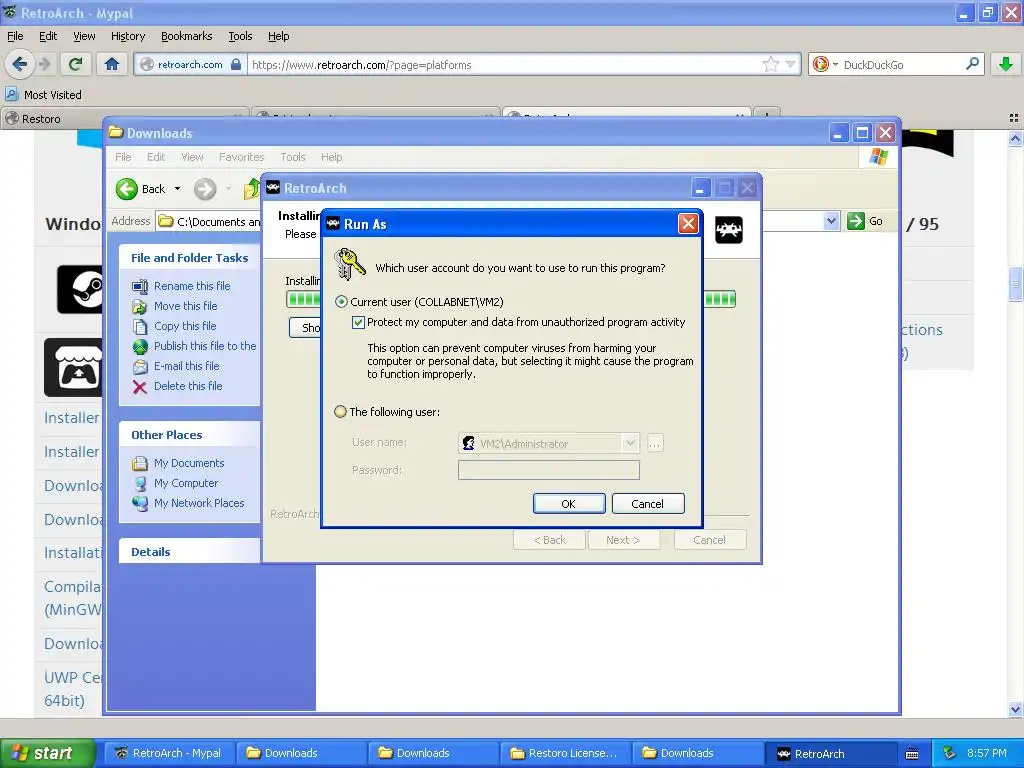Reload the page with the refresh icon
The image size is (1024, 768).
coord(76,64)
